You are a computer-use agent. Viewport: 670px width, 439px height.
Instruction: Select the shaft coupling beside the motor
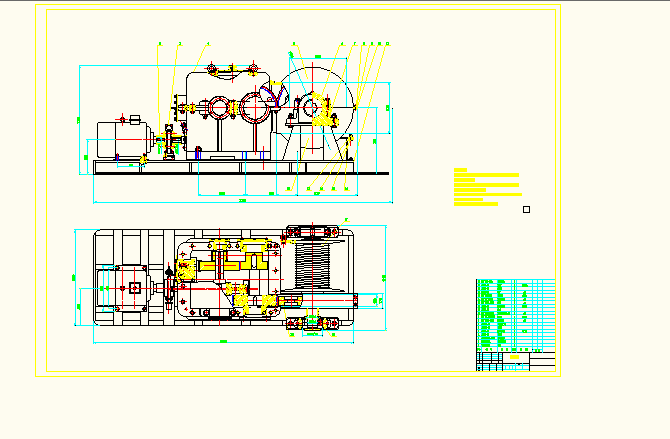pyautogui.click(x=168, y=140)
